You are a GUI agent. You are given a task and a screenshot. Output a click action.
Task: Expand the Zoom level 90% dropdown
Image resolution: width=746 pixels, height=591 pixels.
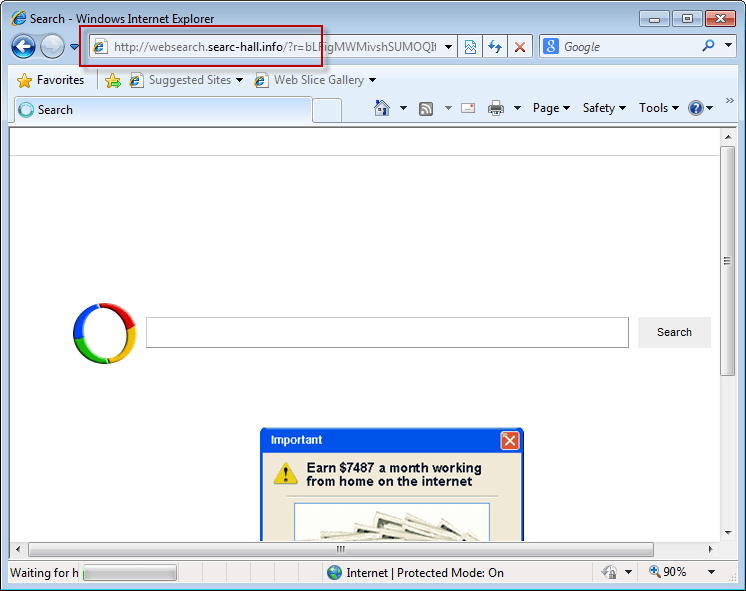pyautogui.click(x=711, y=572)
